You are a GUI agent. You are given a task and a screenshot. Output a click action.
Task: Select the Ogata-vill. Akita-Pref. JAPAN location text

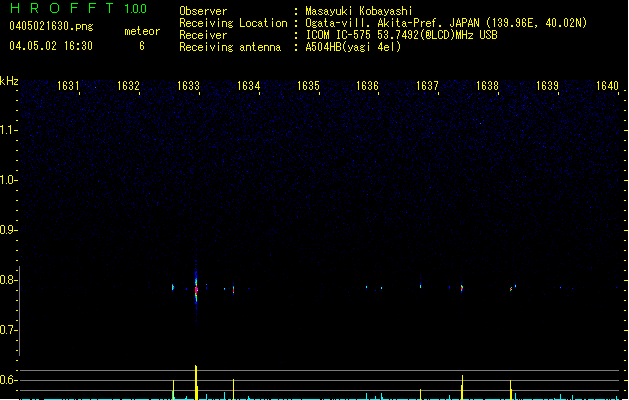446,23
